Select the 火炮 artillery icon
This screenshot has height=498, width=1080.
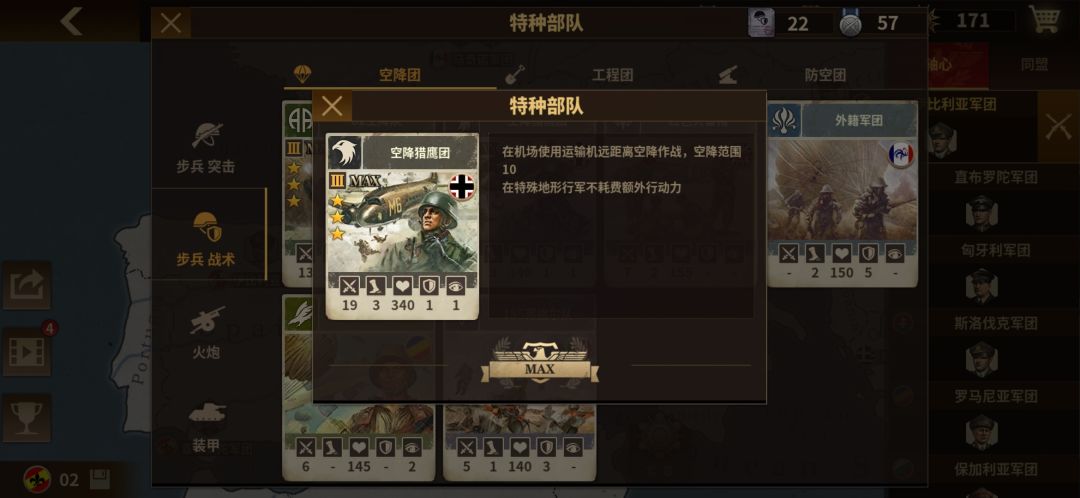click(x=207, y=321)
